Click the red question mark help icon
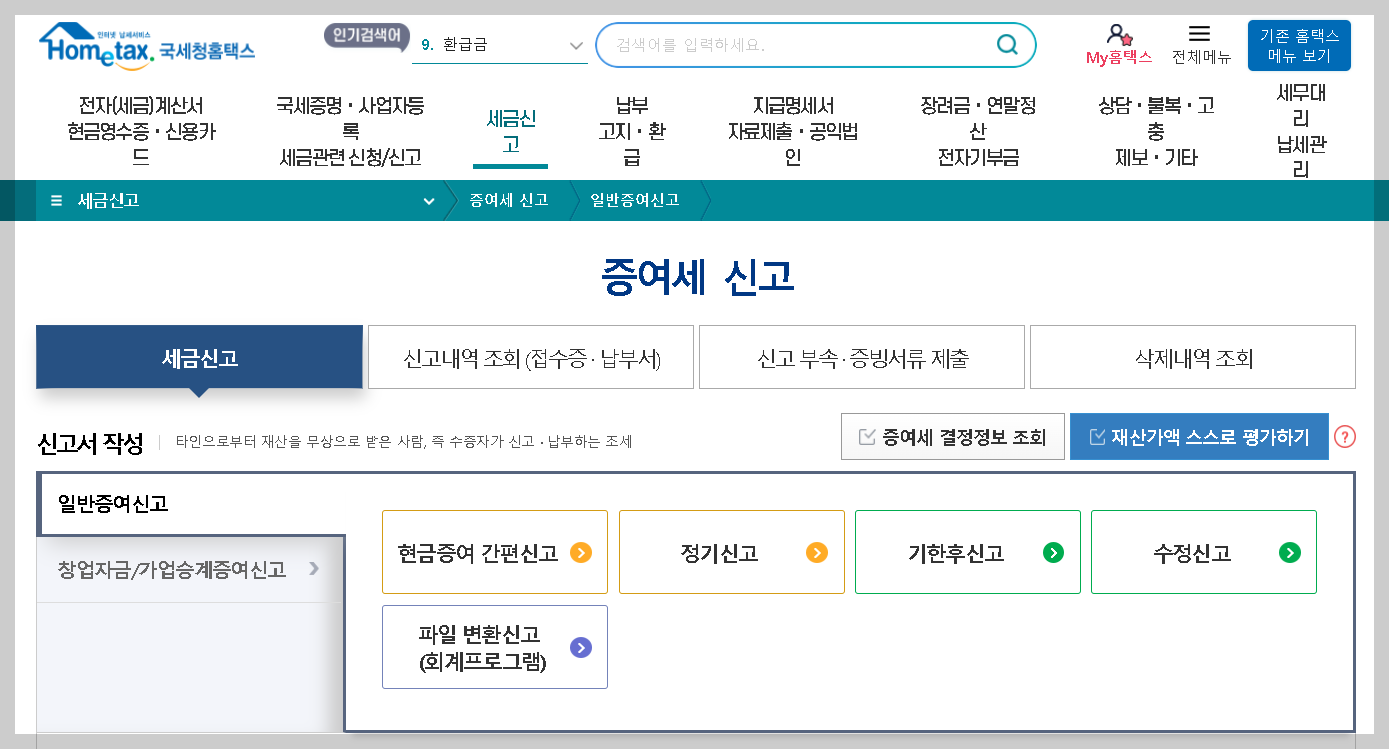 pos(1345,436)
